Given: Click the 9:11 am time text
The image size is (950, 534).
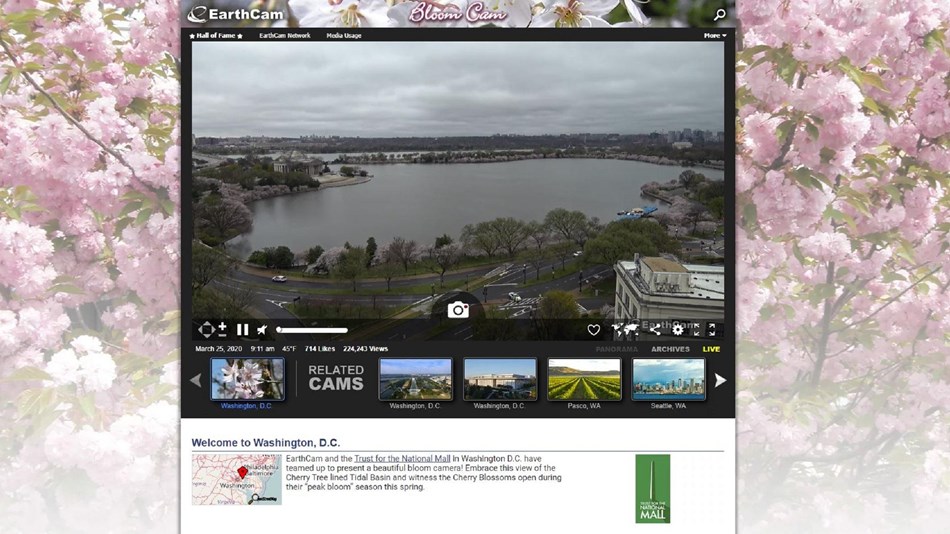Looking at the screenshot, I should tap(262, 349).
